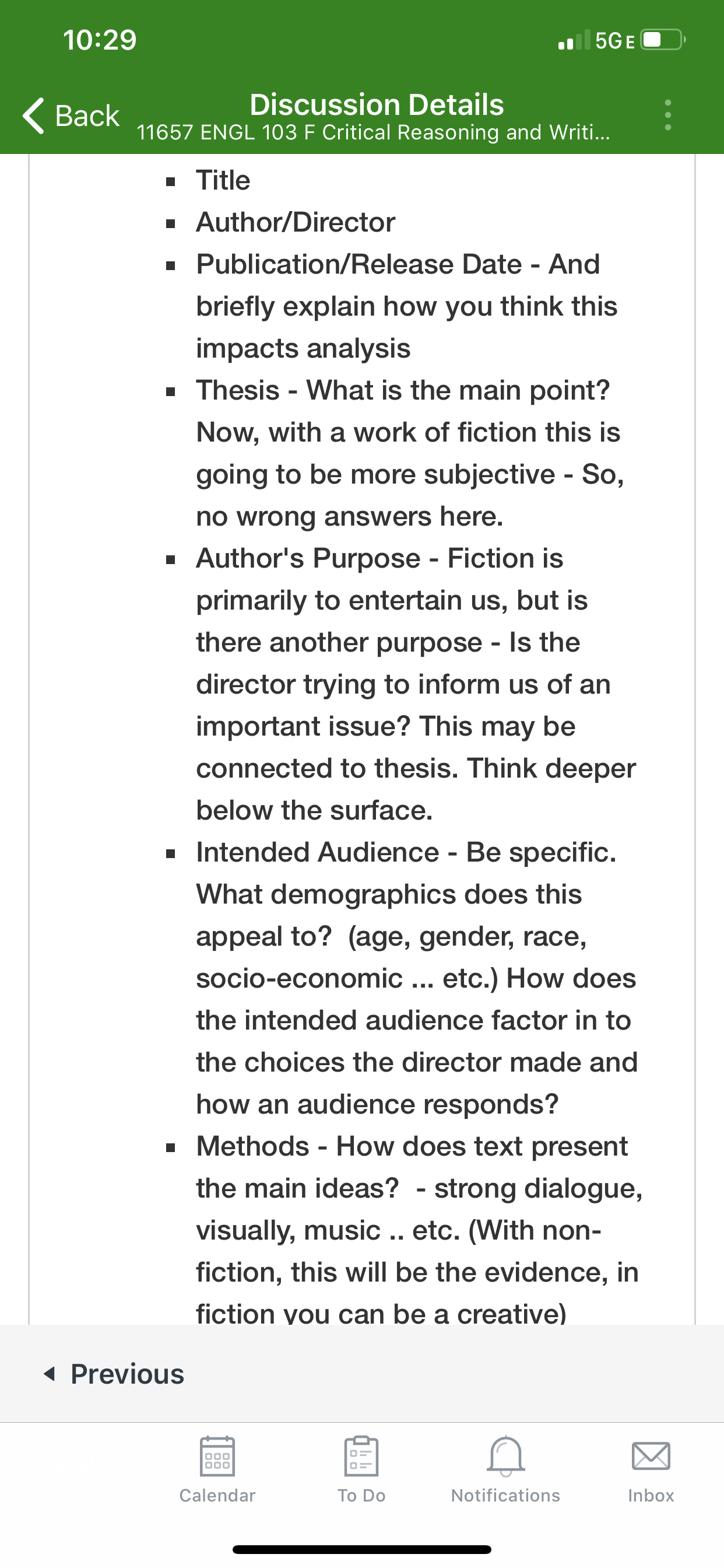The image size is (724, 1568).
Task: Tap the ENGL 103 course subtitle
Action: pos(373,132)
